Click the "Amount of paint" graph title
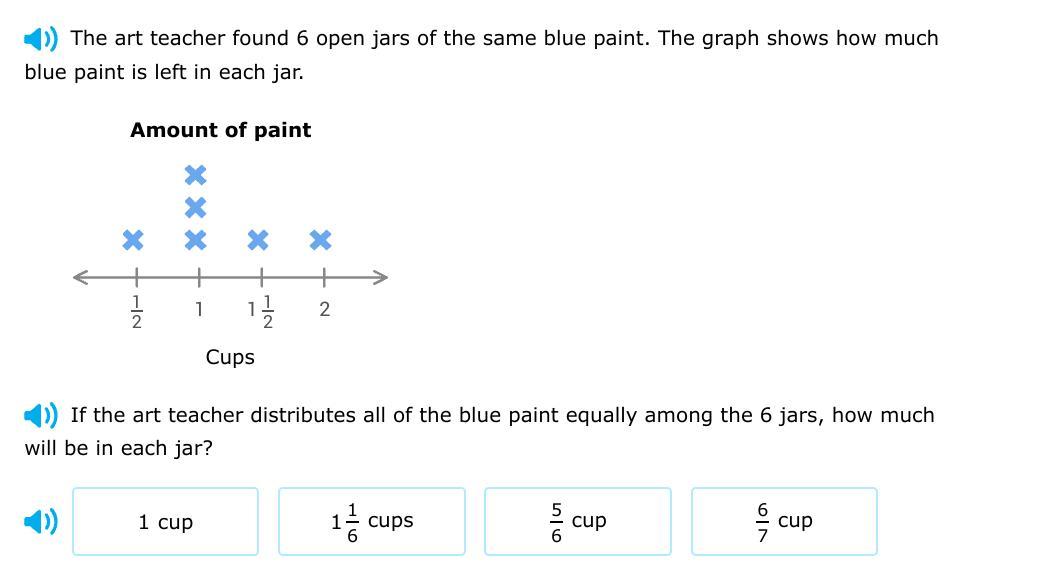The image size is (1057, 570). coord(220,130)
